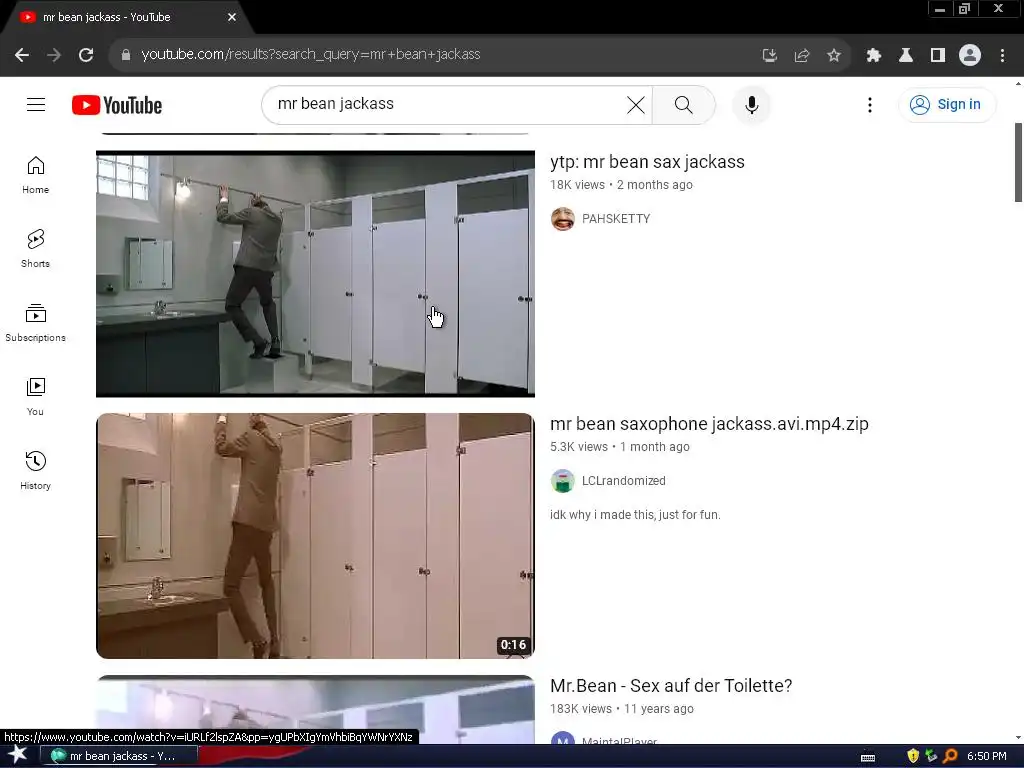Share this page from the address bar
Screen dimensions: 1024x768
[802, 55]
